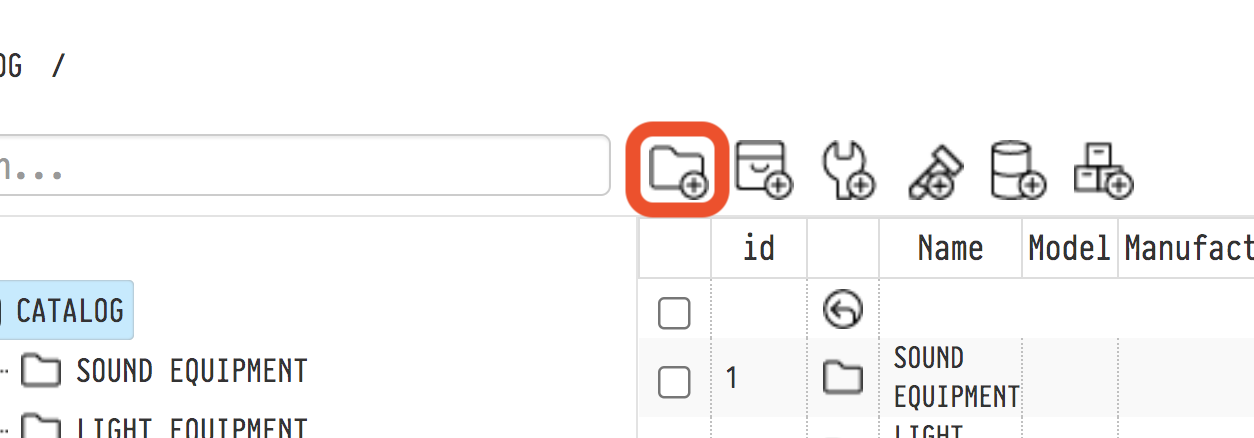Tick the checkbox for row id 1
The width and height of the screenshot is (1254, 438).
(x=674, y=381)
